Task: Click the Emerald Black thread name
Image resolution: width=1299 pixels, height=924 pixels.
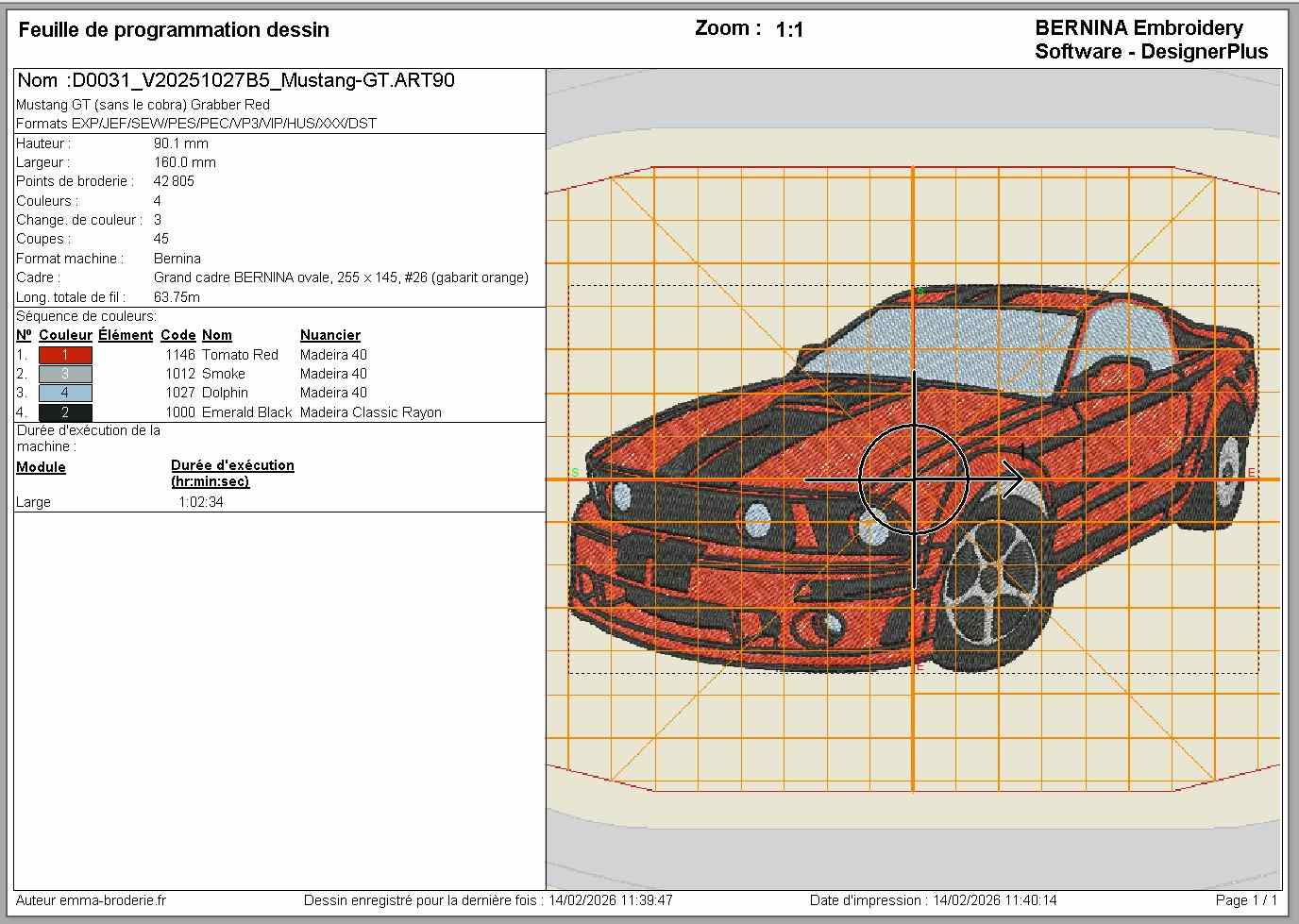Action: (x=247, y=412)
